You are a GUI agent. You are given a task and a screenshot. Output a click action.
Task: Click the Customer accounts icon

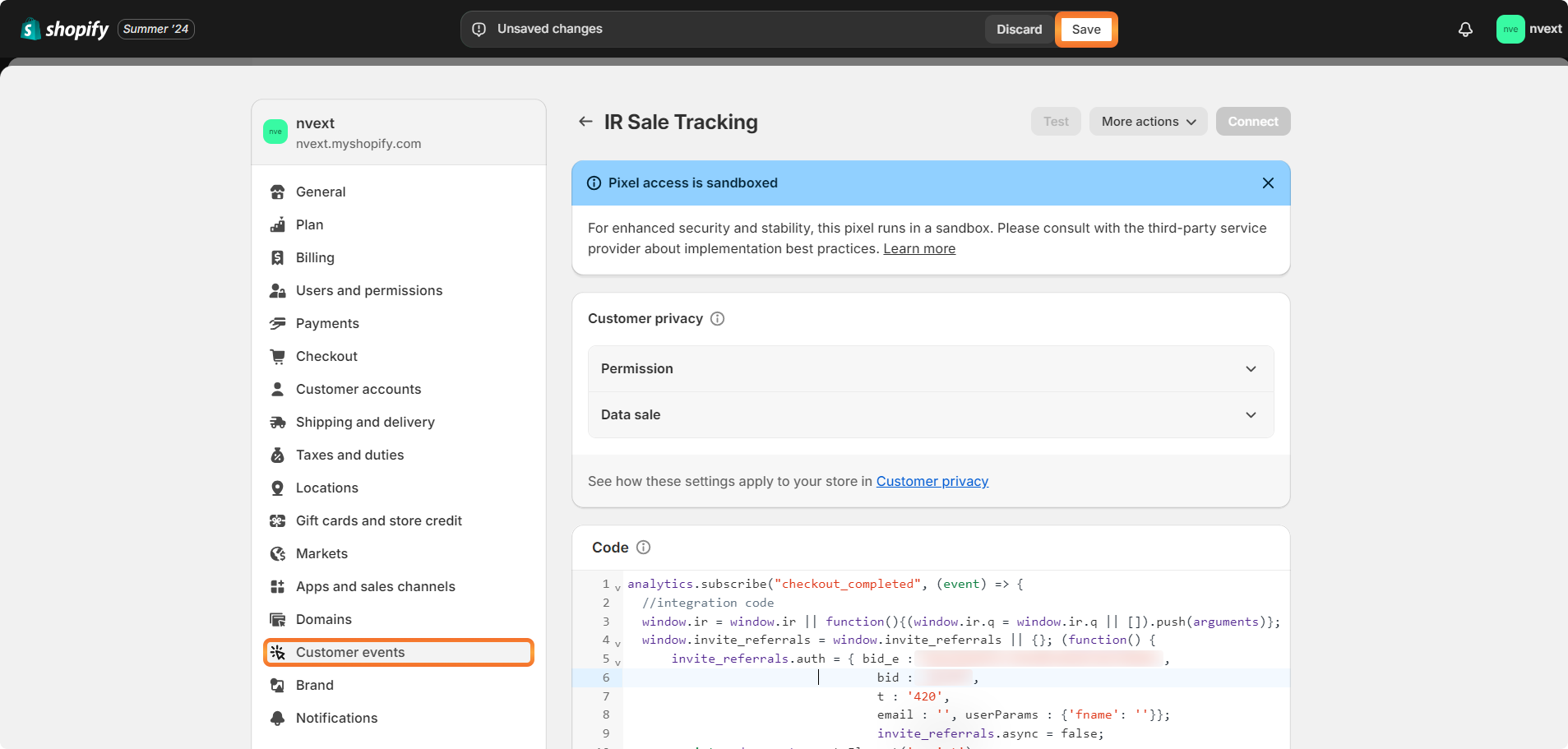click(278, 389)
